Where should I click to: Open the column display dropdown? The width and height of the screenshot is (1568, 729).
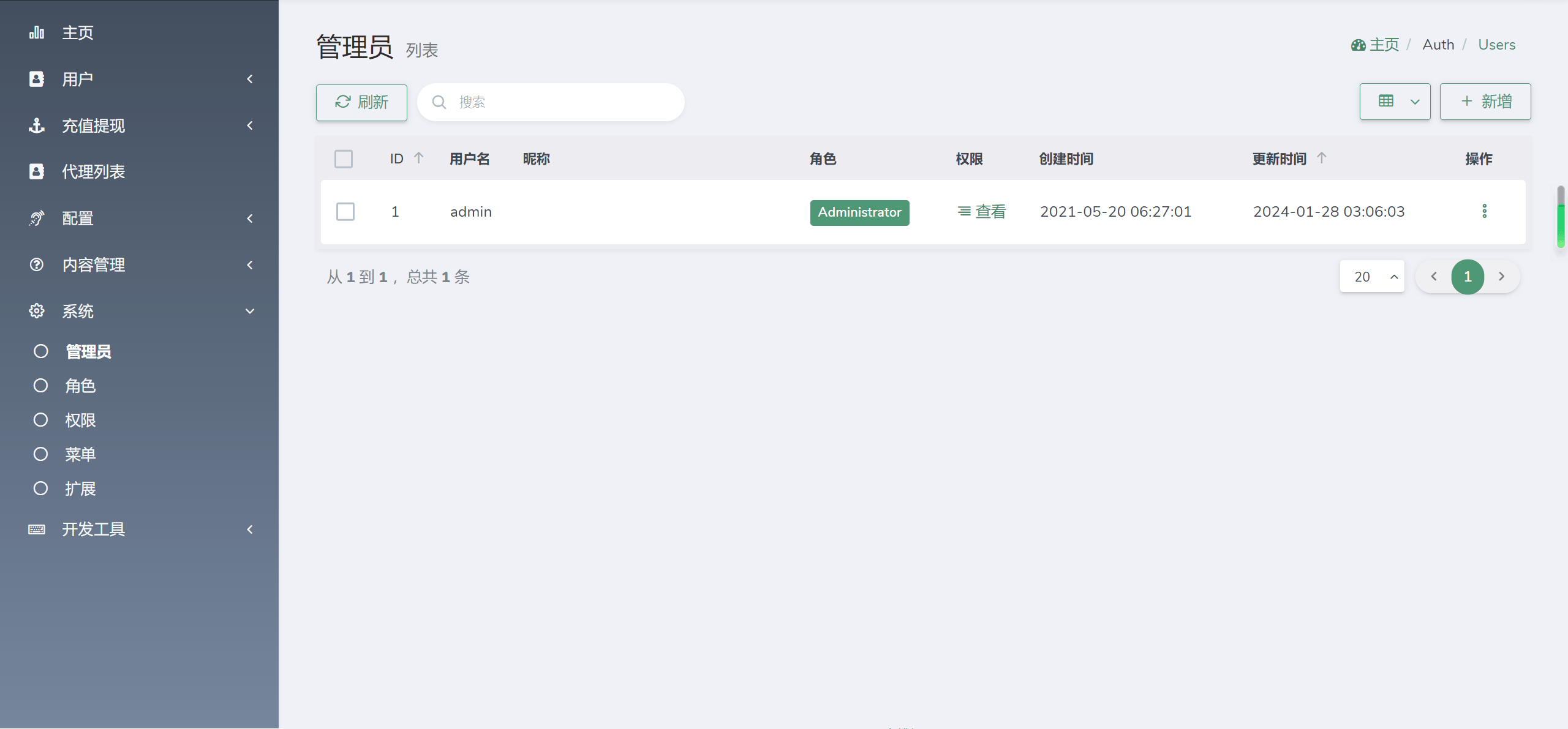point(1395,102)
